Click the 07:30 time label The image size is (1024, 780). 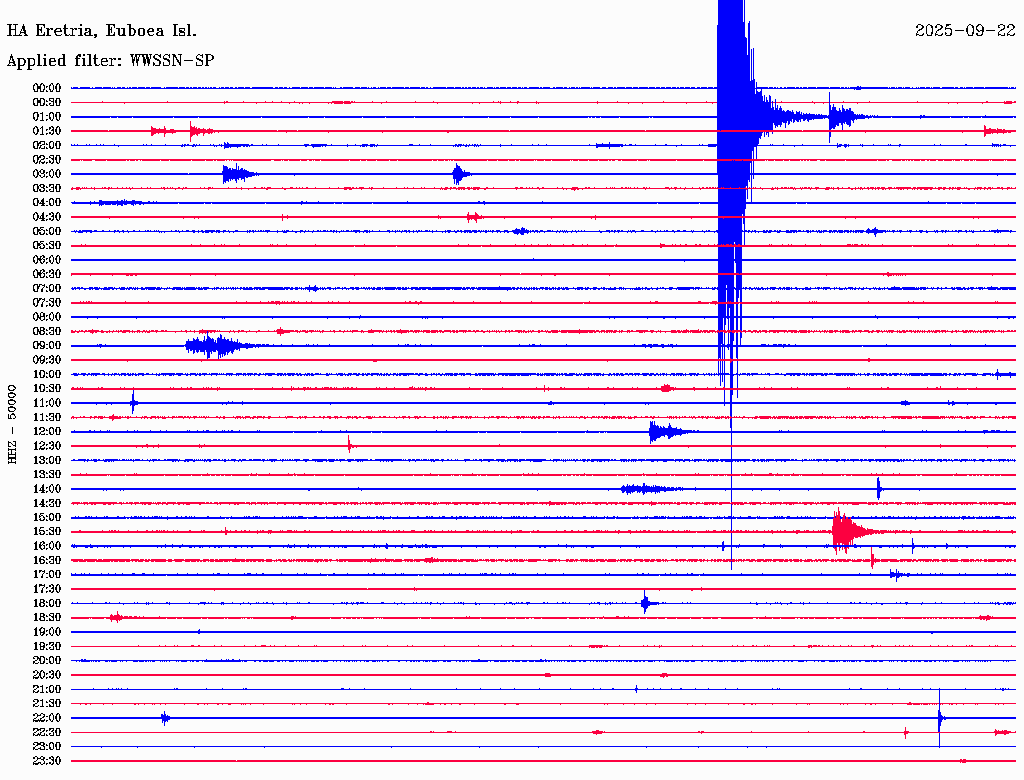click(47, 302)
